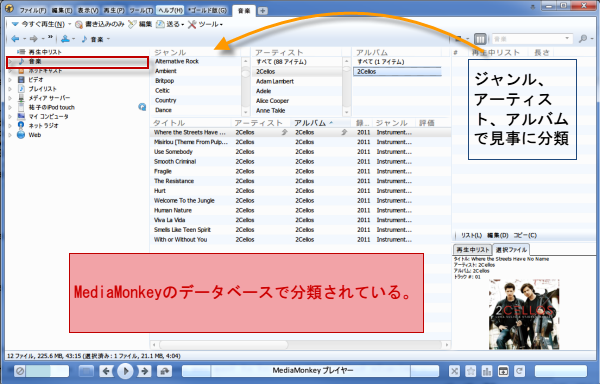Expand the マイ コンピュータ tree node
This screenshot has height=384, width=600.
point(10,116)
